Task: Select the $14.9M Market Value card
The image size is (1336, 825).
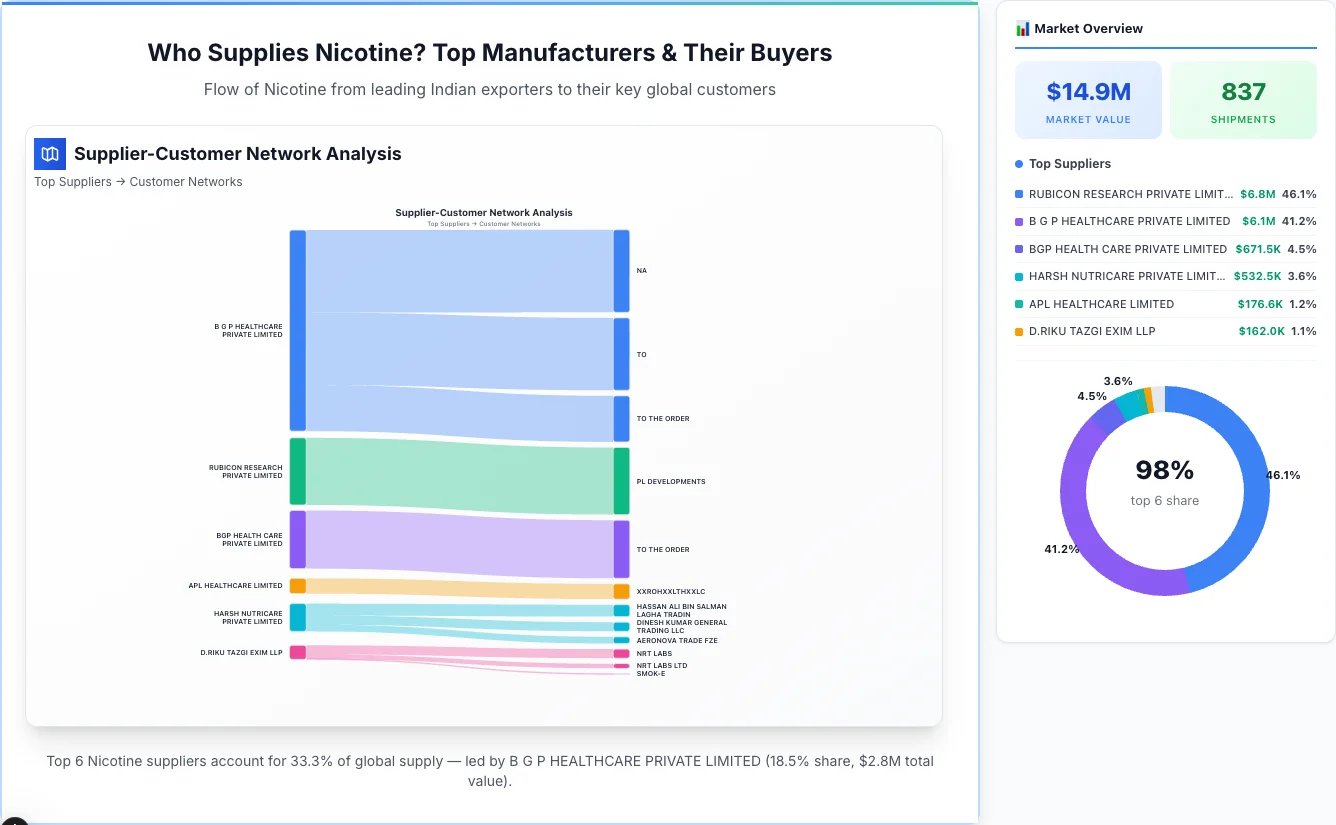Action: (x=1088, y=99)
